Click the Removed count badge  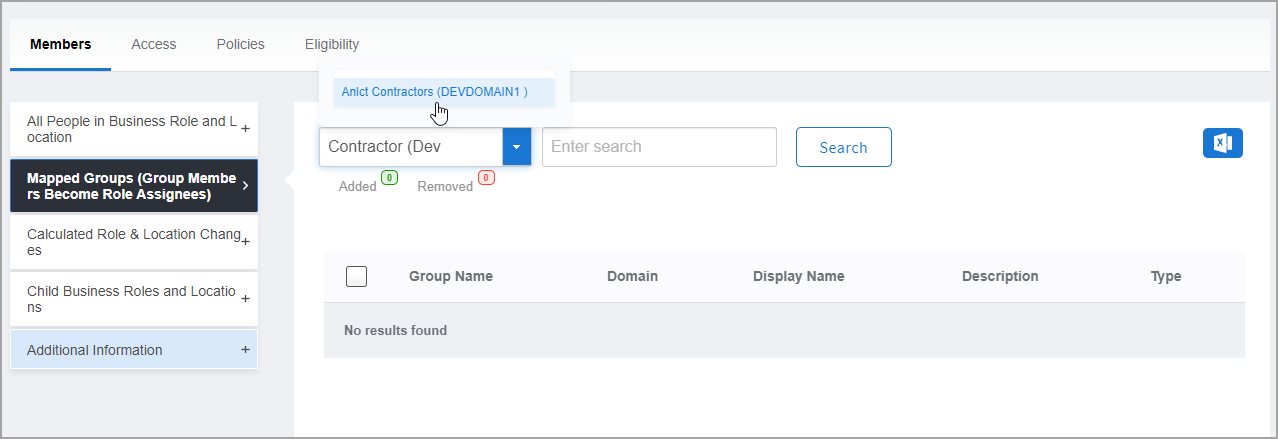tap(486, 179)
